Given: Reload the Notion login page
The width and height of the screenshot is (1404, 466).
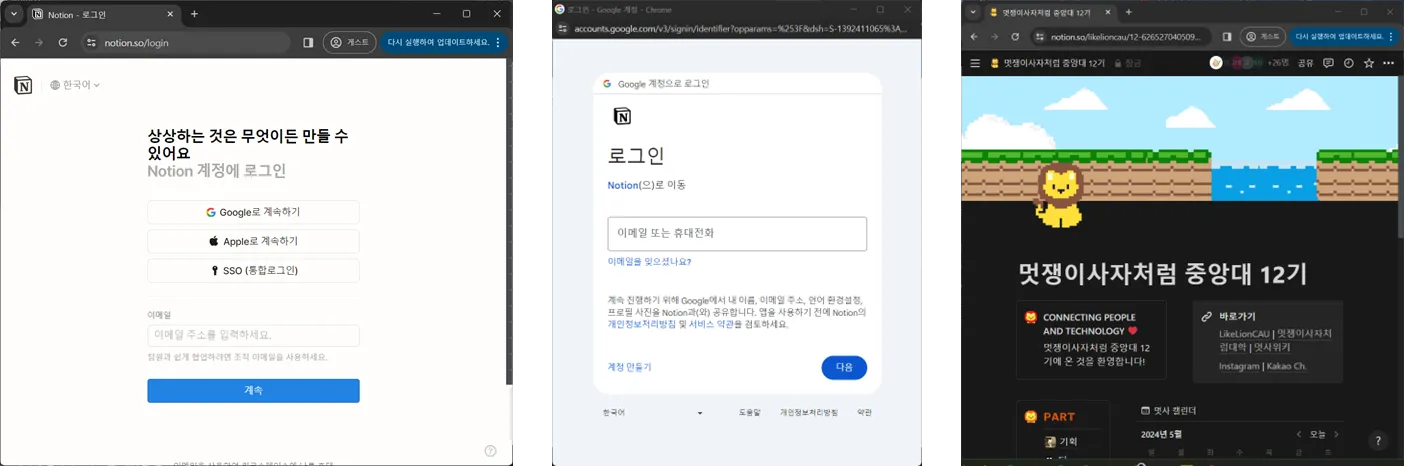Looking at the screenshot, I should 63,43.
